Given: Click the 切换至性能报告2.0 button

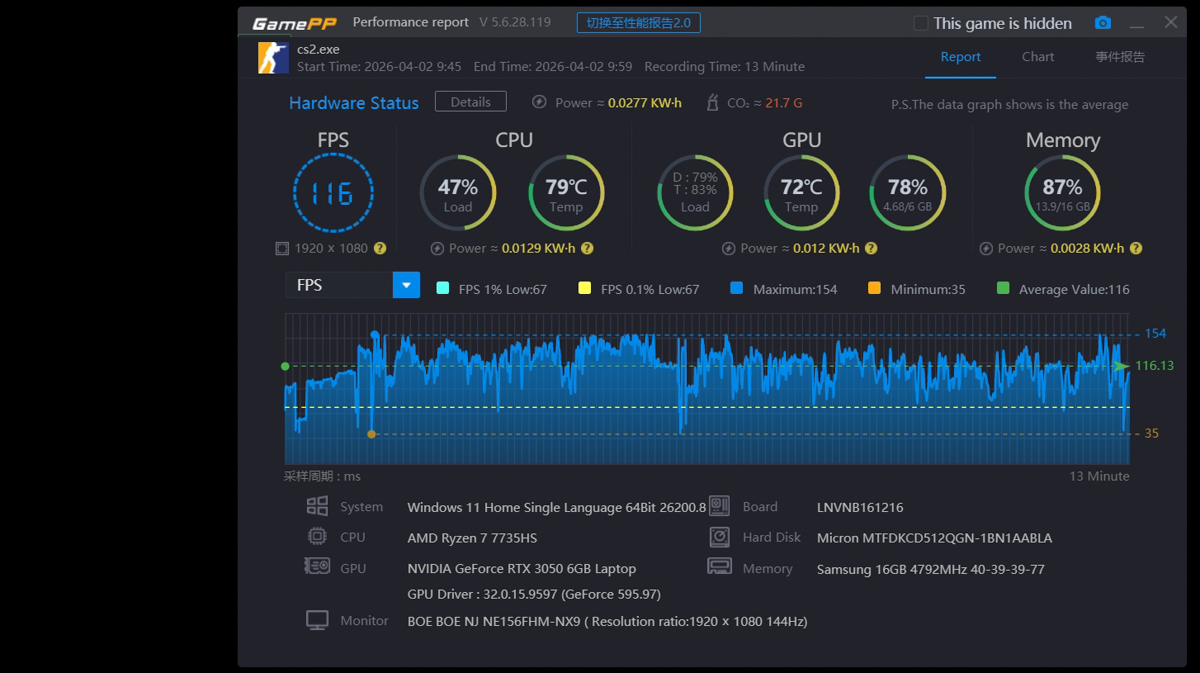Looking at the screenshot, I should coord(638,23).
